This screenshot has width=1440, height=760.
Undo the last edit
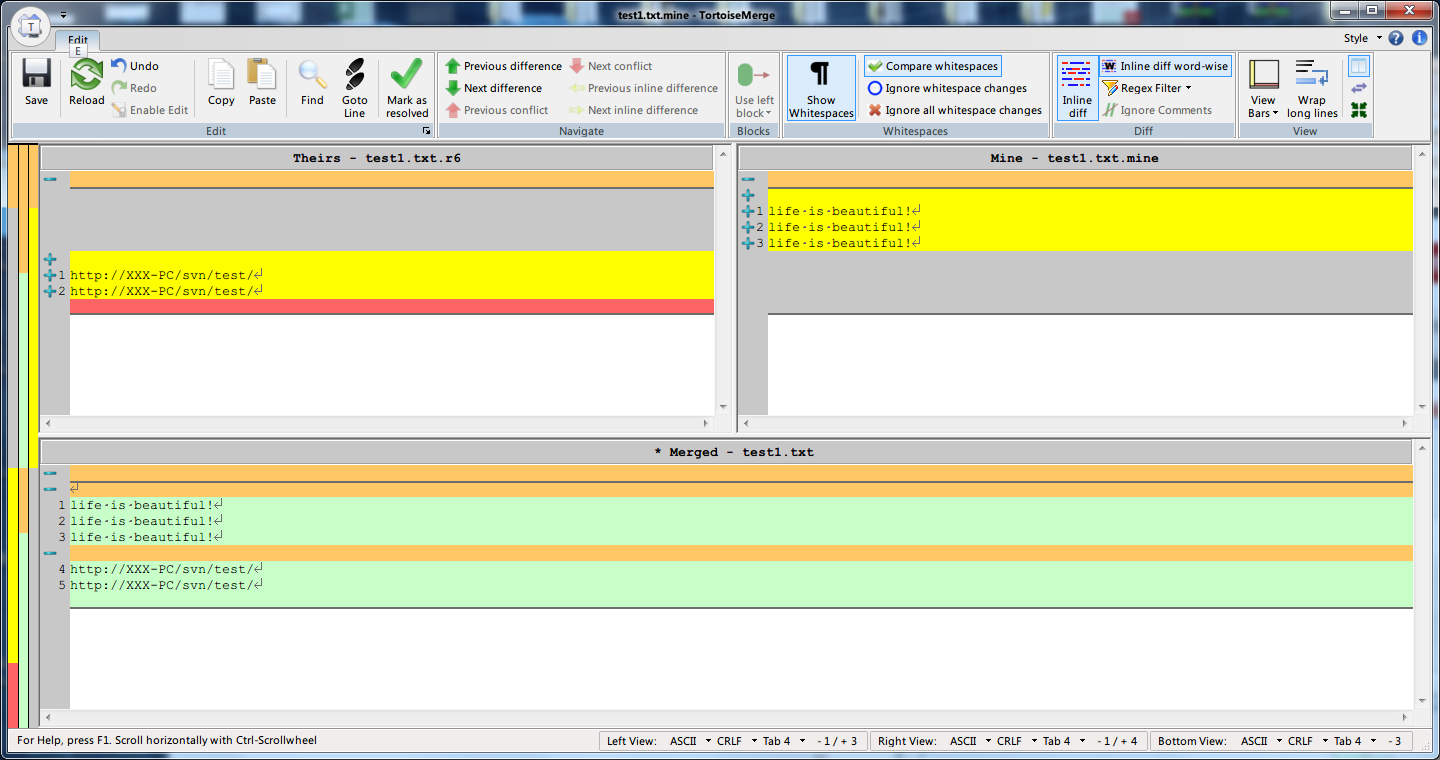(x=134, y=66)
